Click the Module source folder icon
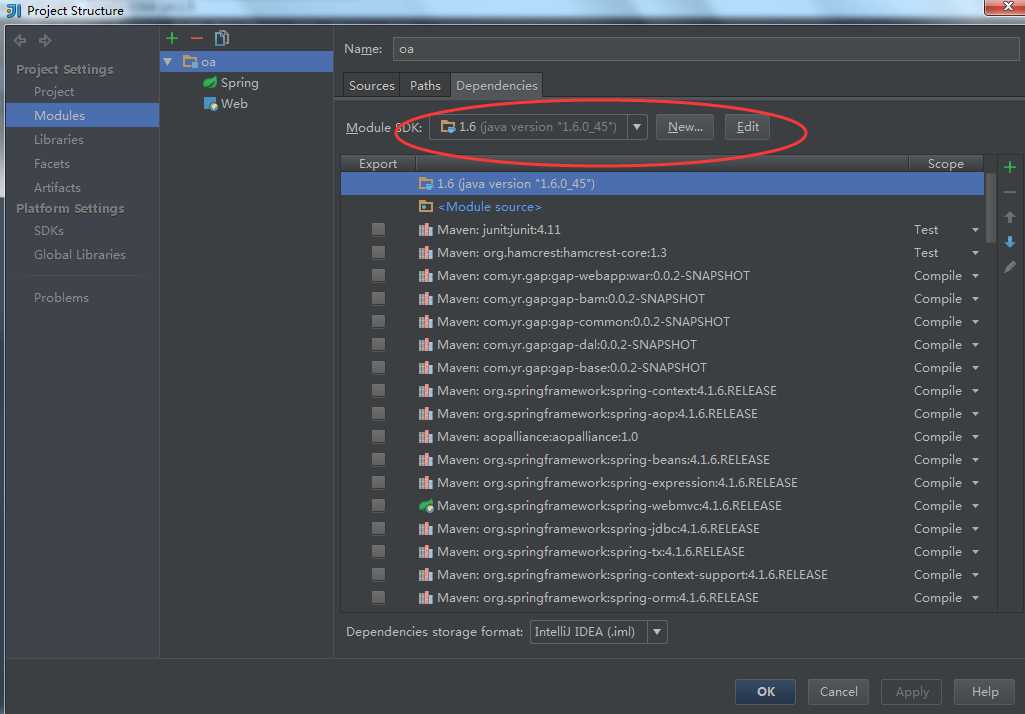This screenshot has width=1025, height=714. point(426,207)
